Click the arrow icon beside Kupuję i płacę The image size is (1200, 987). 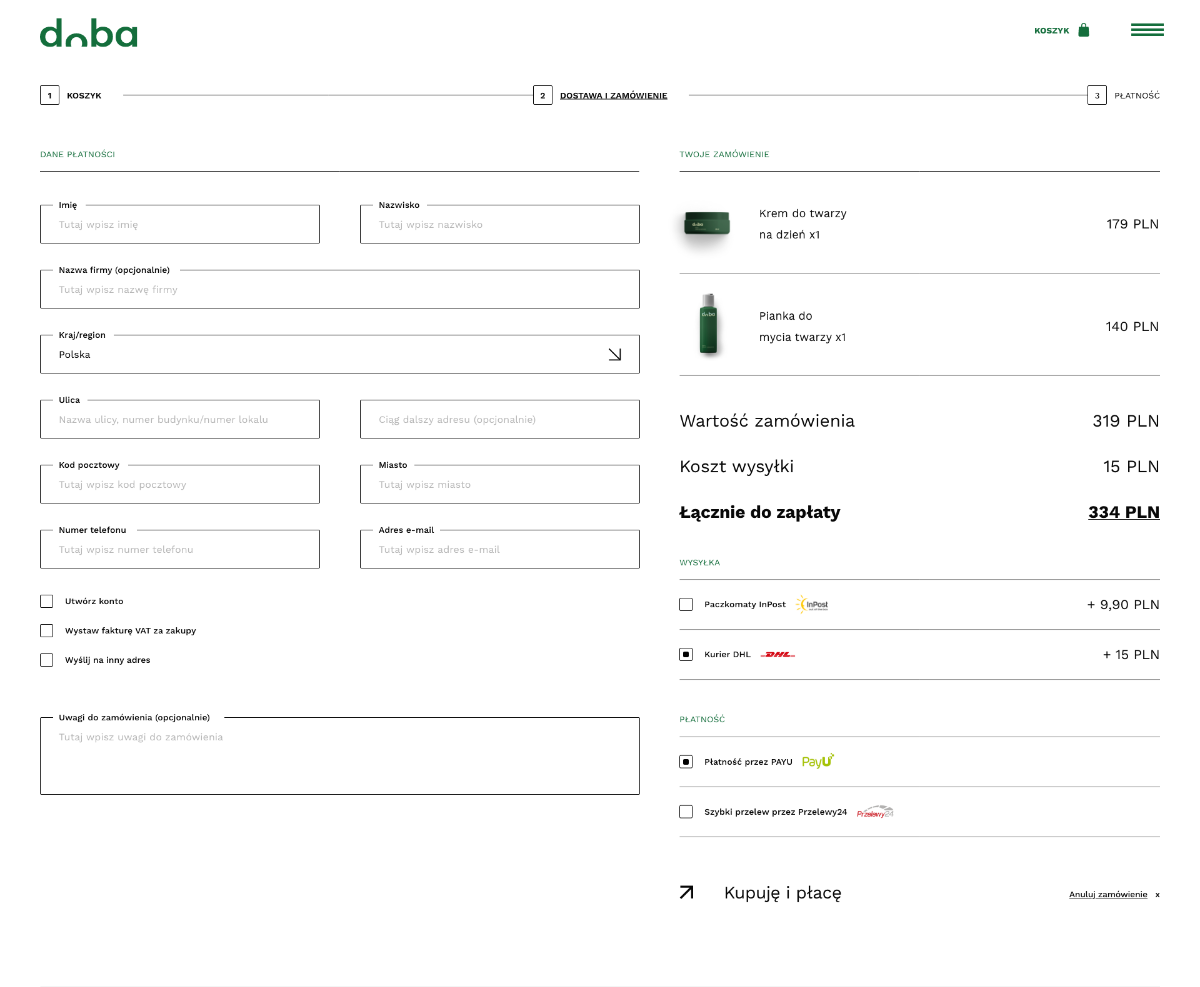[686, 892]
